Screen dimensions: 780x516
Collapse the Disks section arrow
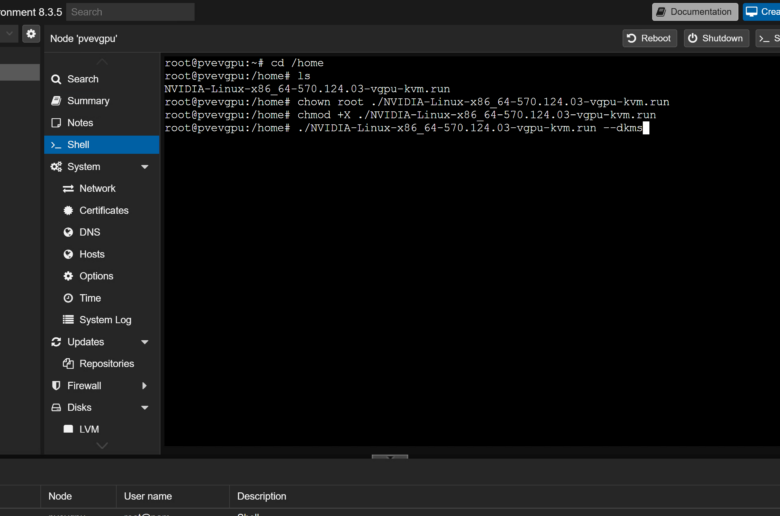pyautogui.click(x=145, y=408)
